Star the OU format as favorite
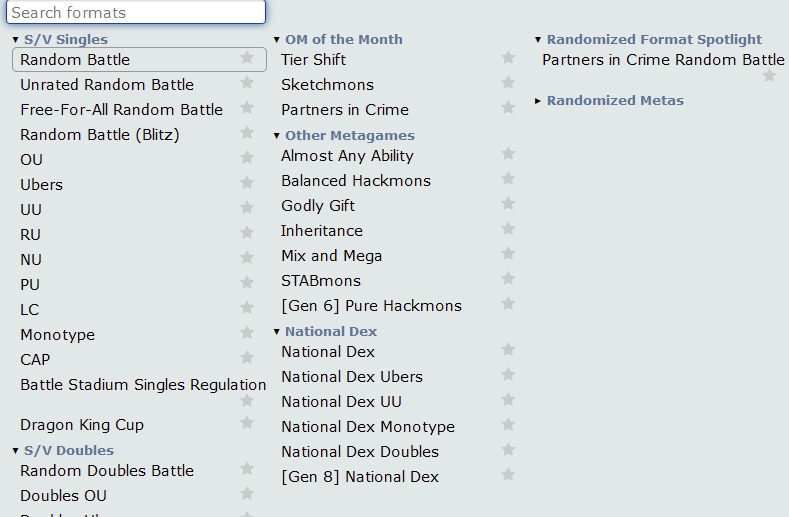This screenshot has height=517, width=789. click(x=247, y=158)
